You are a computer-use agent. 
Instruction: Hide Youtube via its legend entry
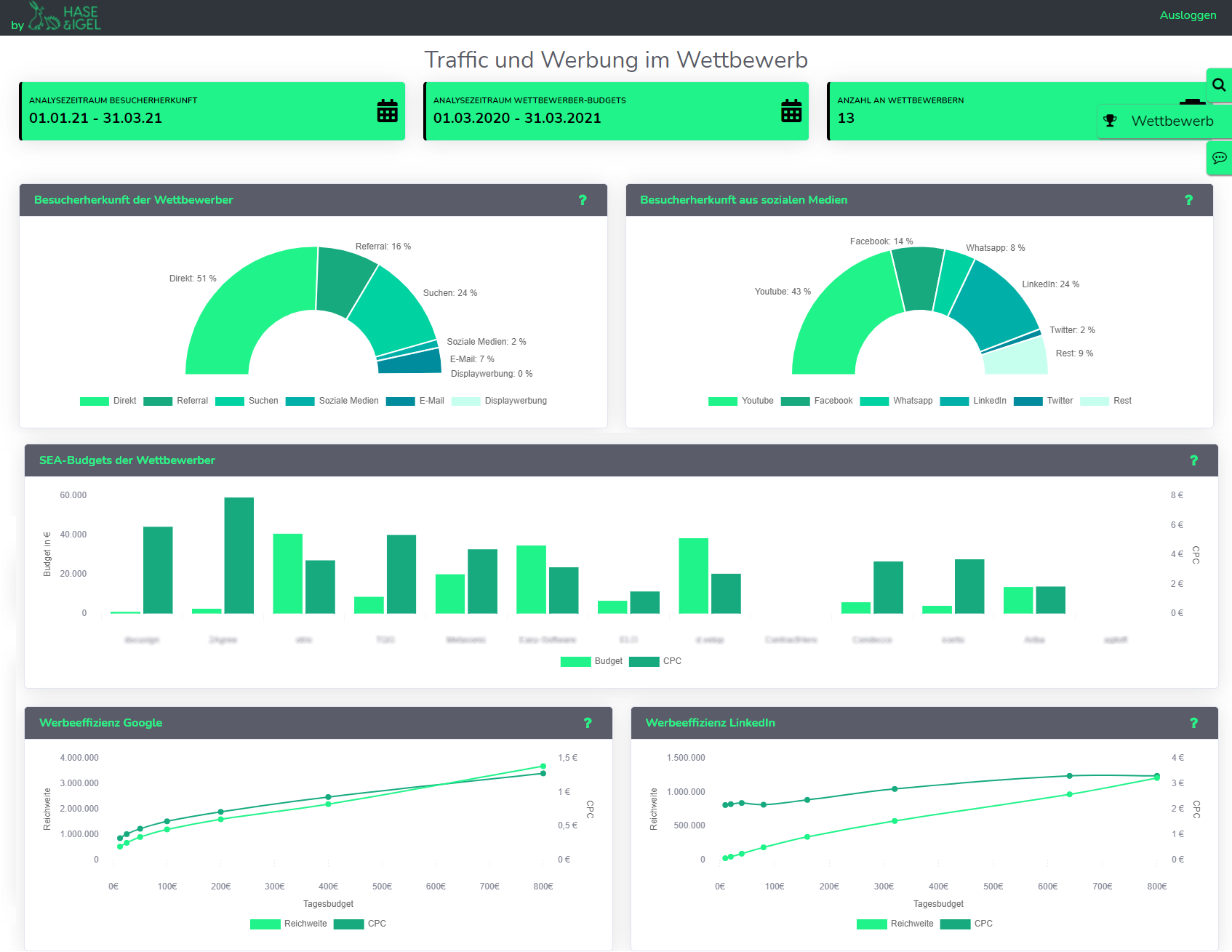(741, 401)
